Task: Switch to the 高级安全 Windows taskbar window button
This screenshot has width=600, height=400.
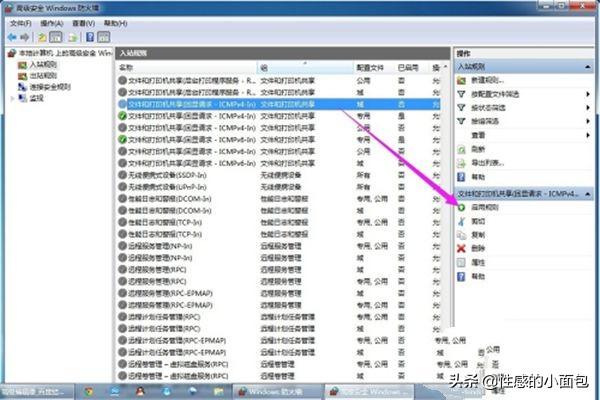Action: (370, 392)
